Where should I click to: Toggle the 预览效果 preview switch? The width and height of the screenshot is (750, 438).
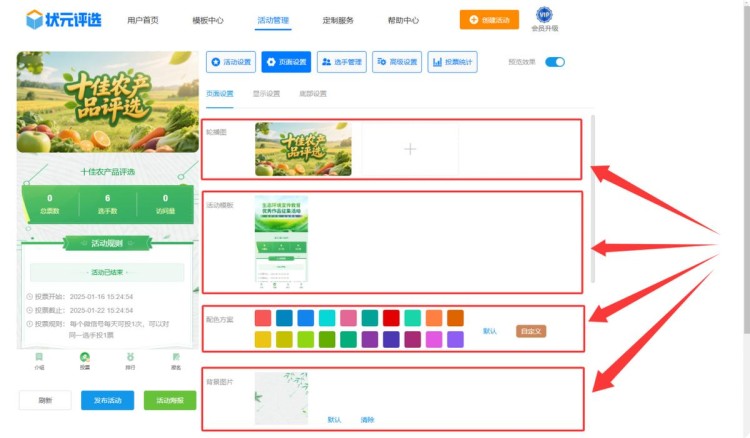coord(554,62)
